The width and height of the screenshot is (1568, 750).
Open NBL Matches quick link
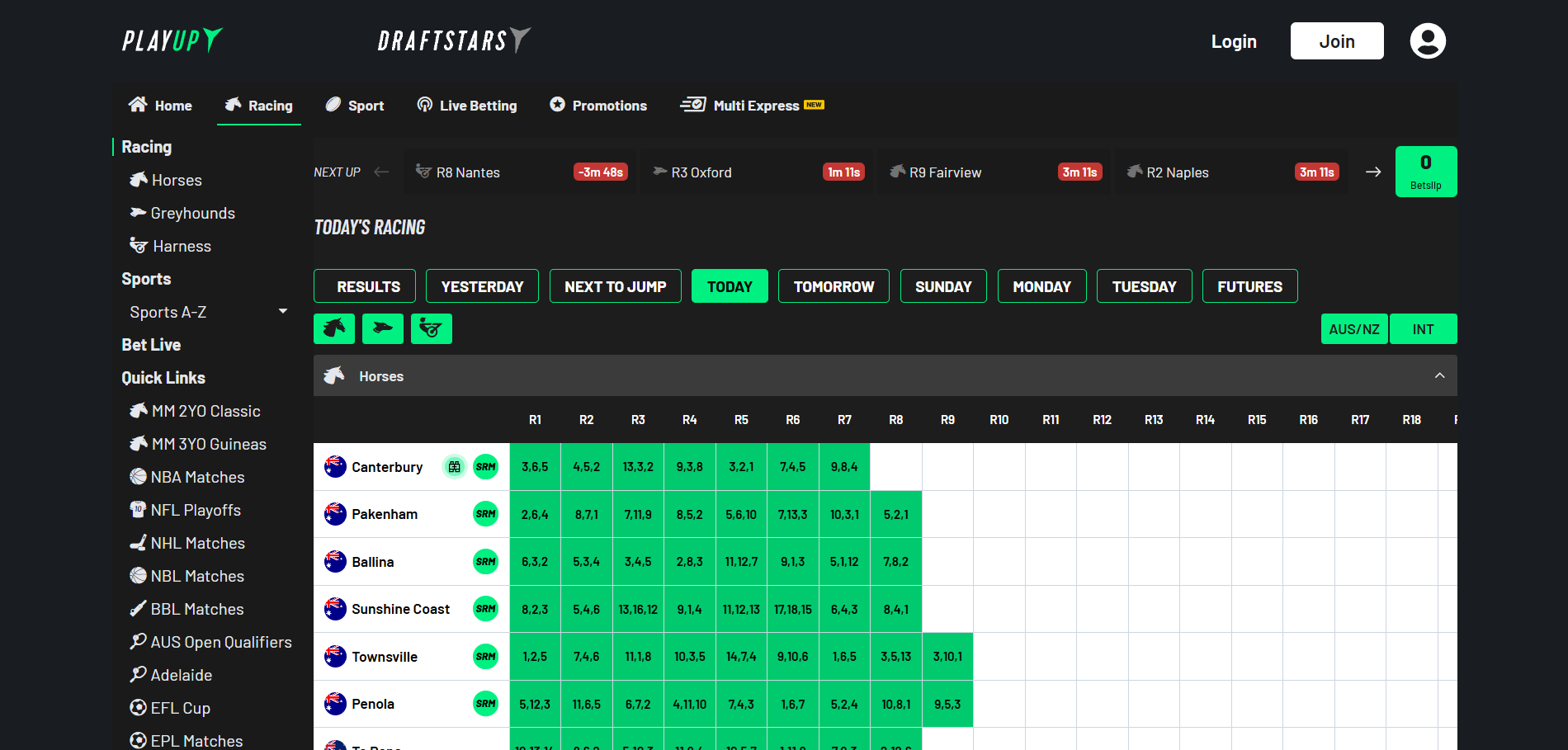pos(187,576)
